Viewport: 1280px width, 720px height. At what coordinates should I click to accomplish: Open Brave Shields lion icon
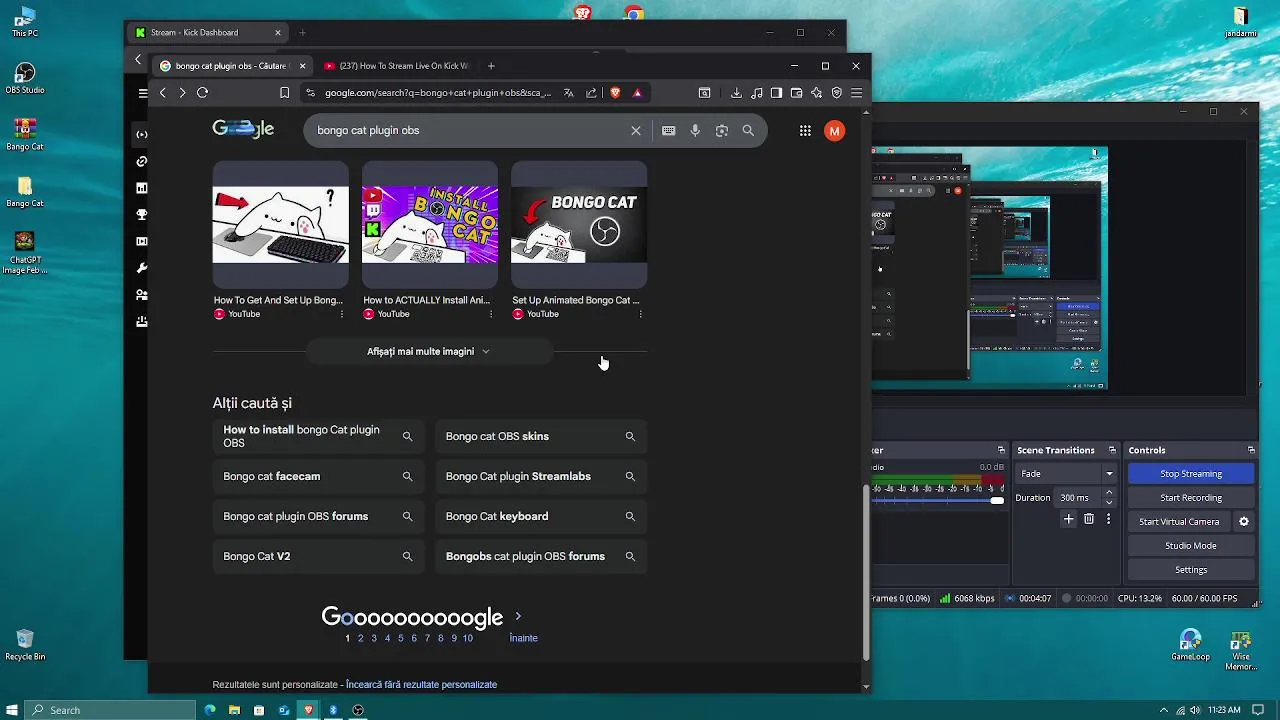click(x=615, y=93)
